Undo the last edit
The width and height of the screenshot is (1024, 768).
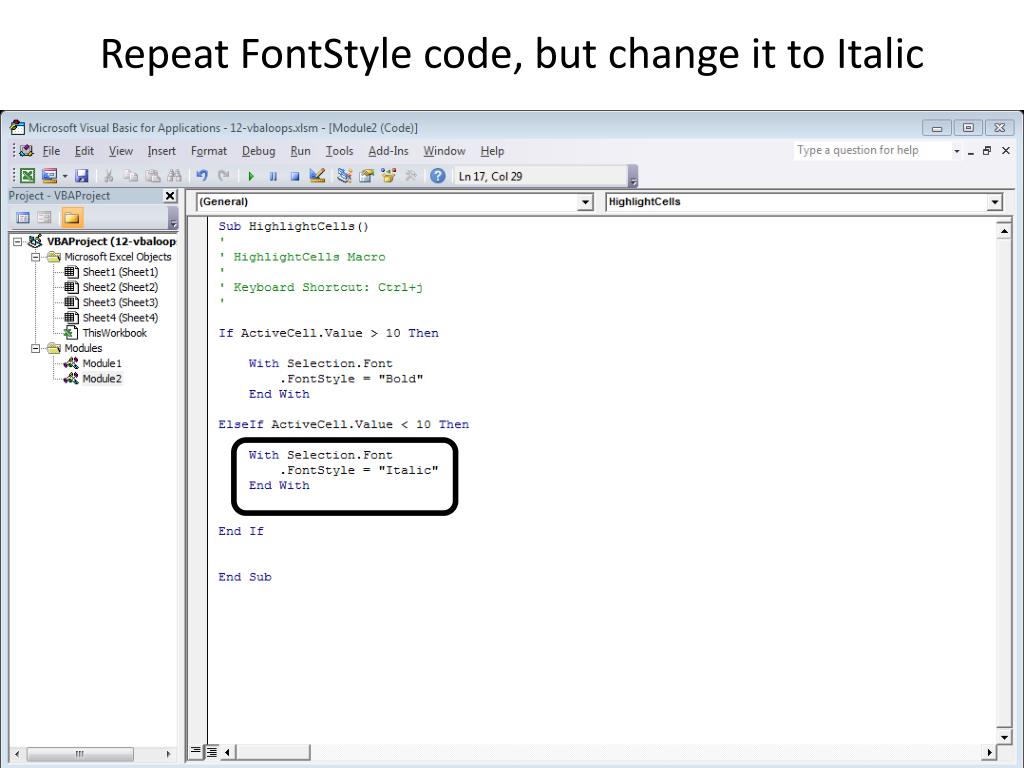click(x=202, y=176)
